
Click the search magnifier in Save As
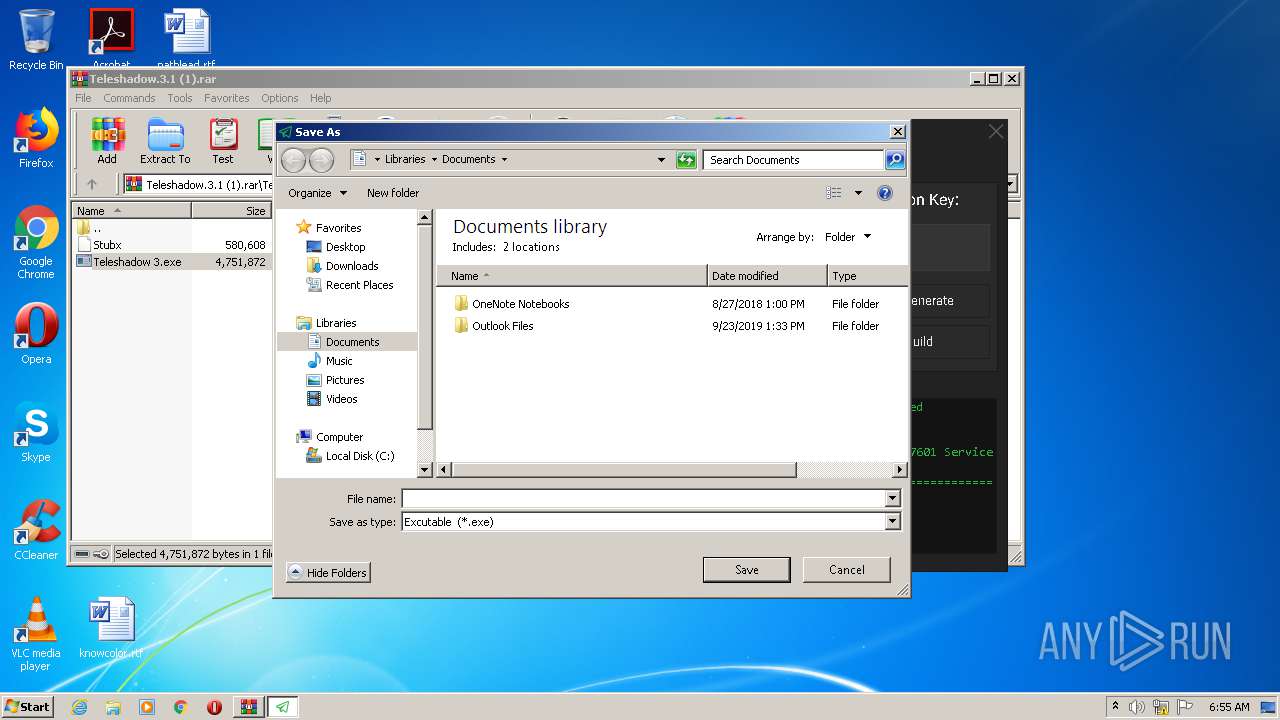(895, 159)
